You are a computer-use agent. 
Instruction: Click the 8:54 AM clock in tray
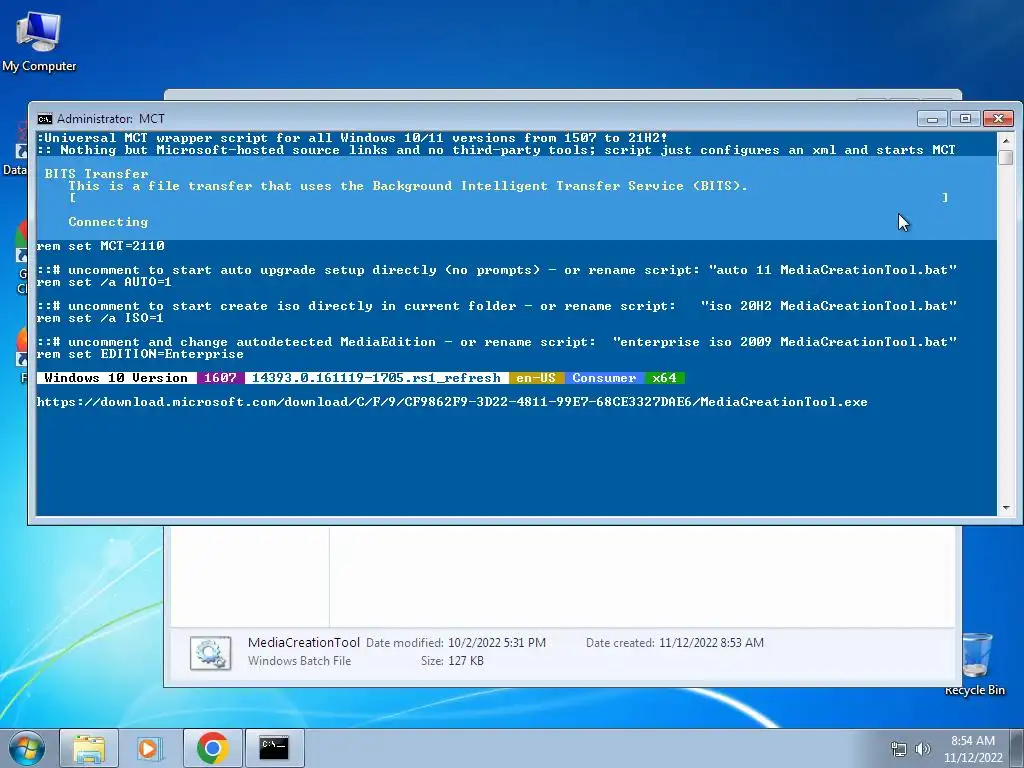click(x=972, y=748)
